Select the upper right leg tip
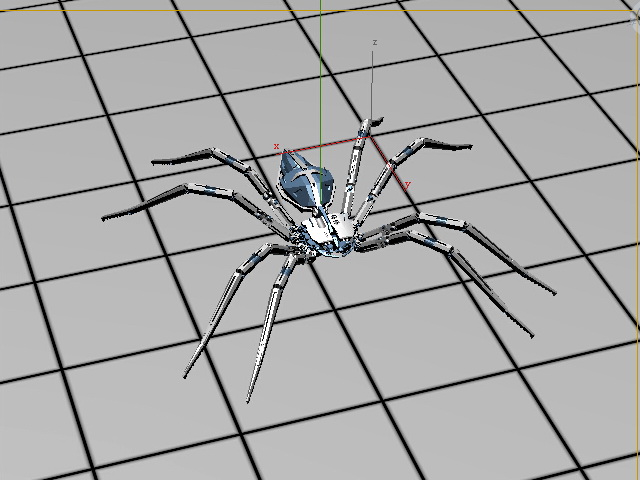 click(x=468, y=147)
